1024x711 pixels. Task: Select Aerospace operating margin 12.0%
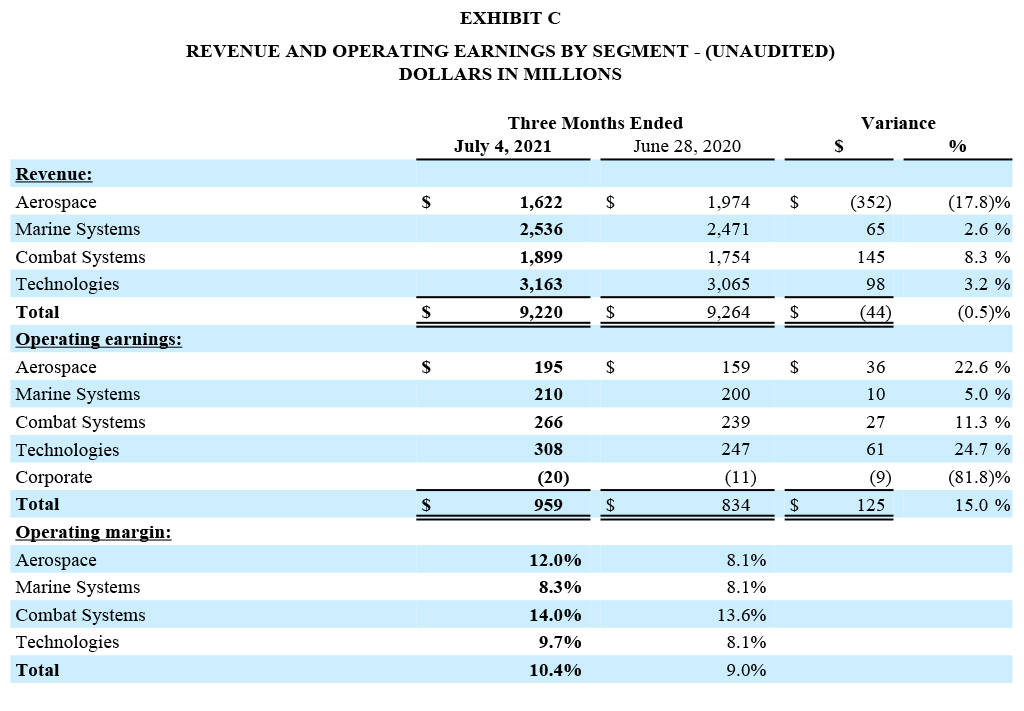[555, 560]
